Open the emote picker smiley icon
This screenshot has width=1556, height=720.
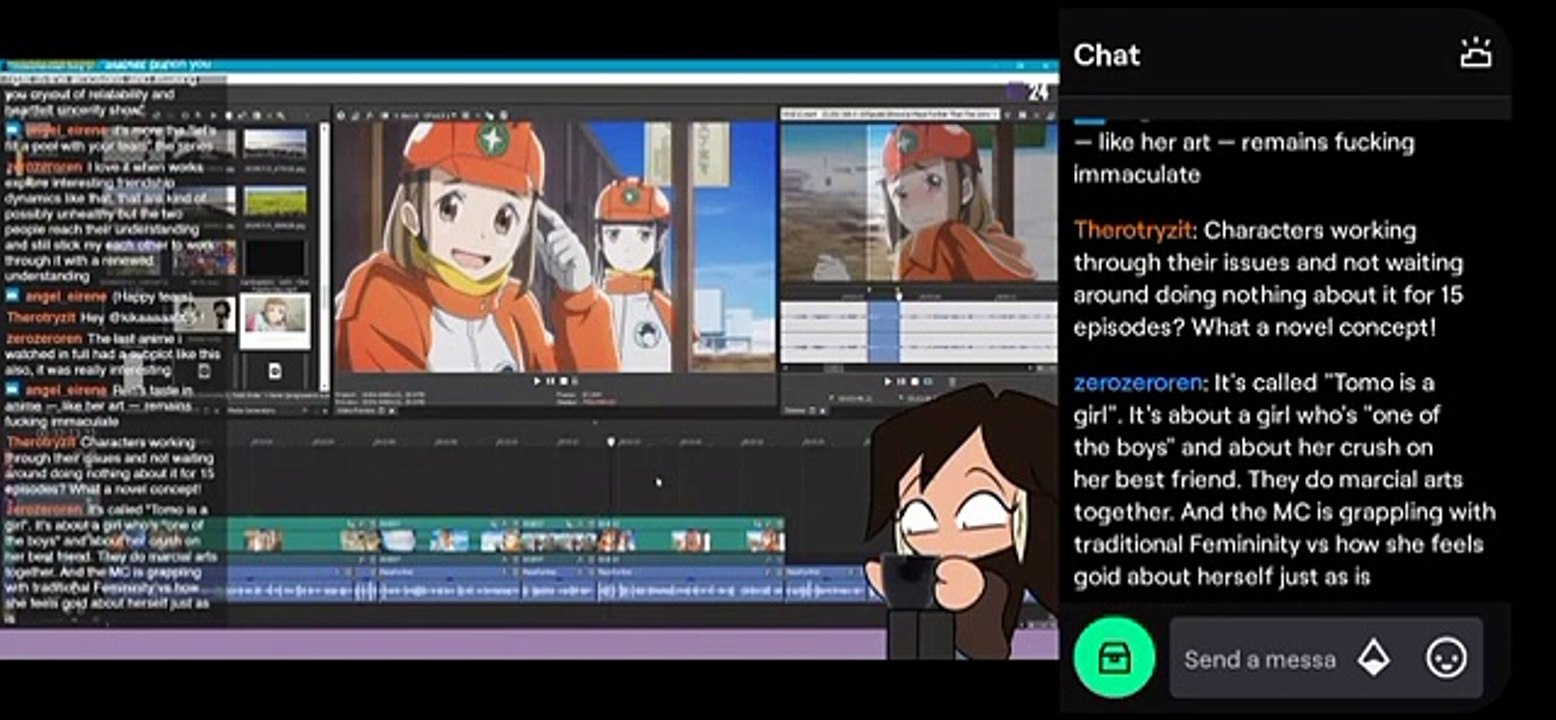tap(1446, 658)
